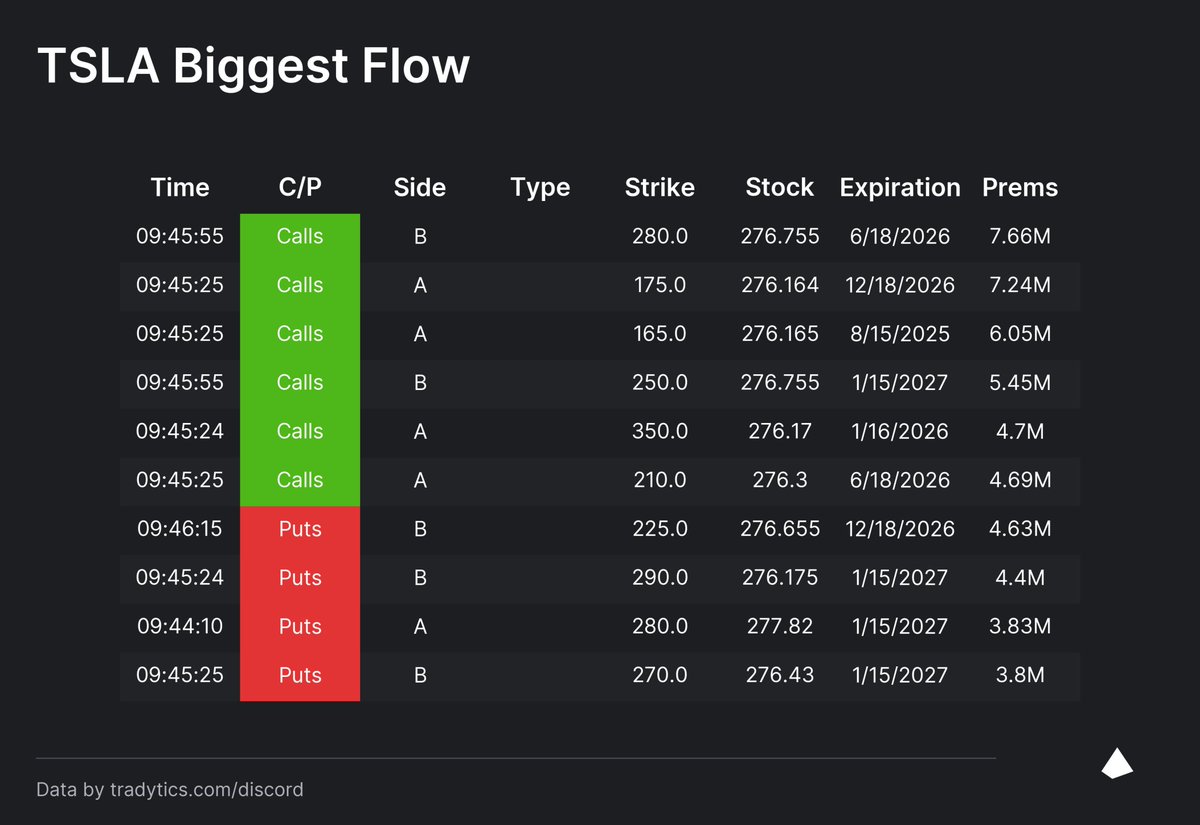Select expiration 12/18/2026 in the 7.24M row

[900, 286]
